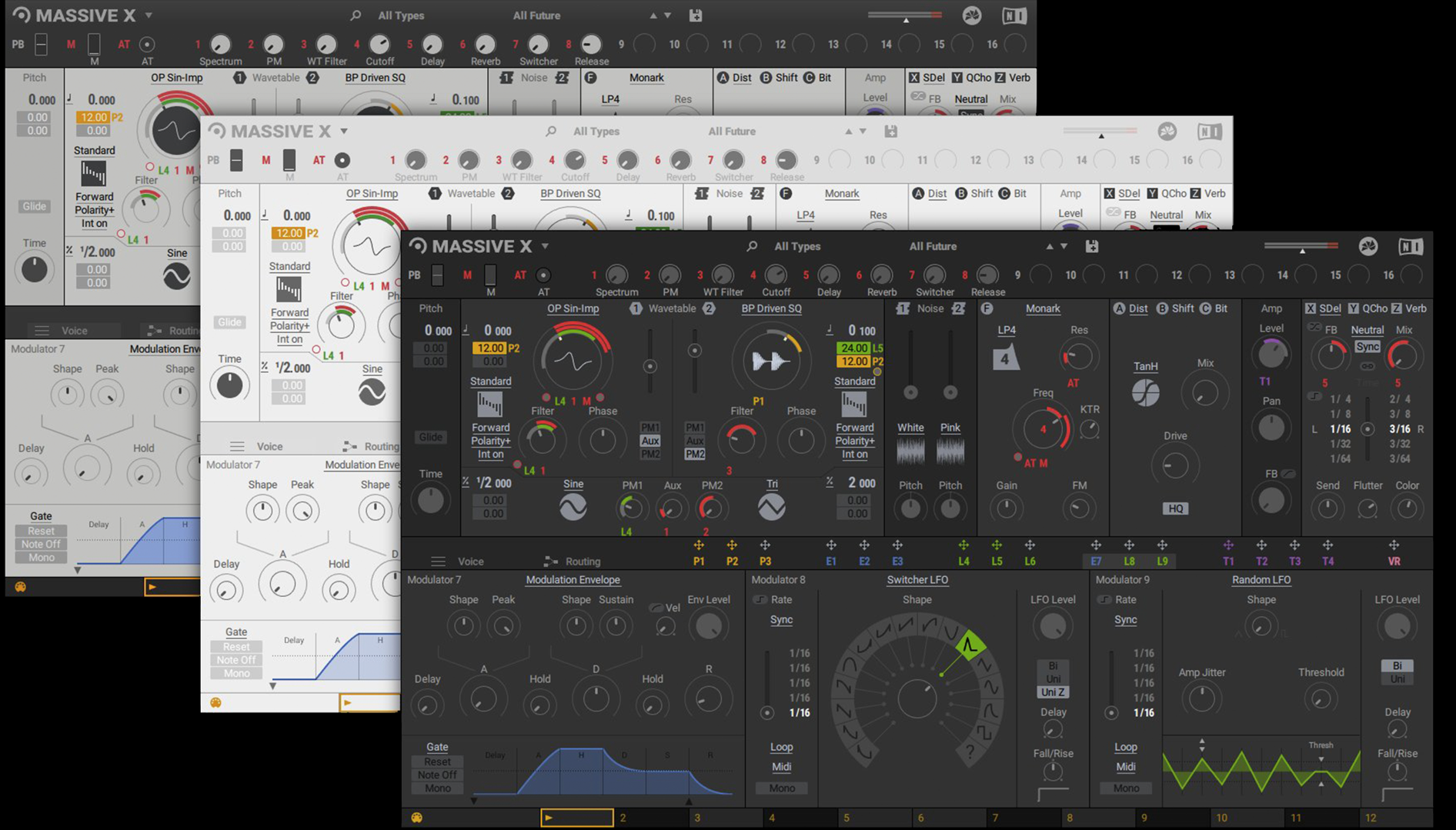The image size is (1456, 830).
Task: Click the question mark shape in Switcher LFO
Action: tap(970, 752)
